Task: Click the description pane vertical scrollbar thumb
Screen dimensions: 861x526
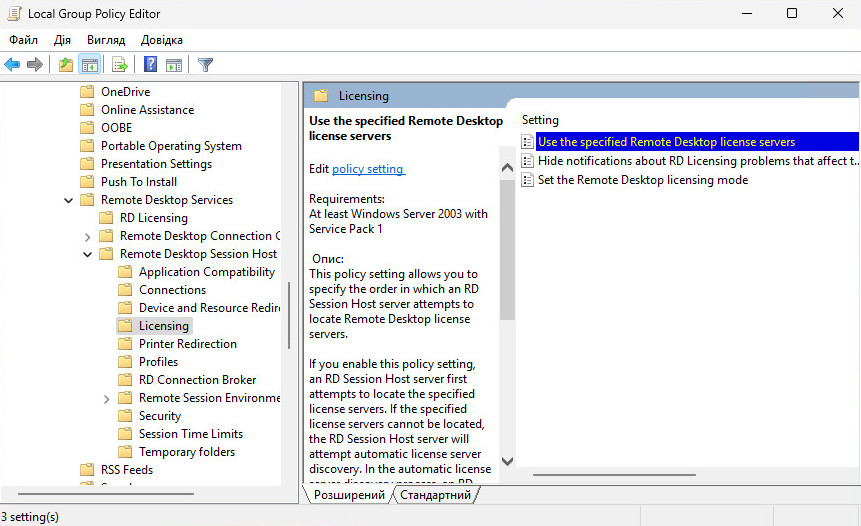Action: 507,250
